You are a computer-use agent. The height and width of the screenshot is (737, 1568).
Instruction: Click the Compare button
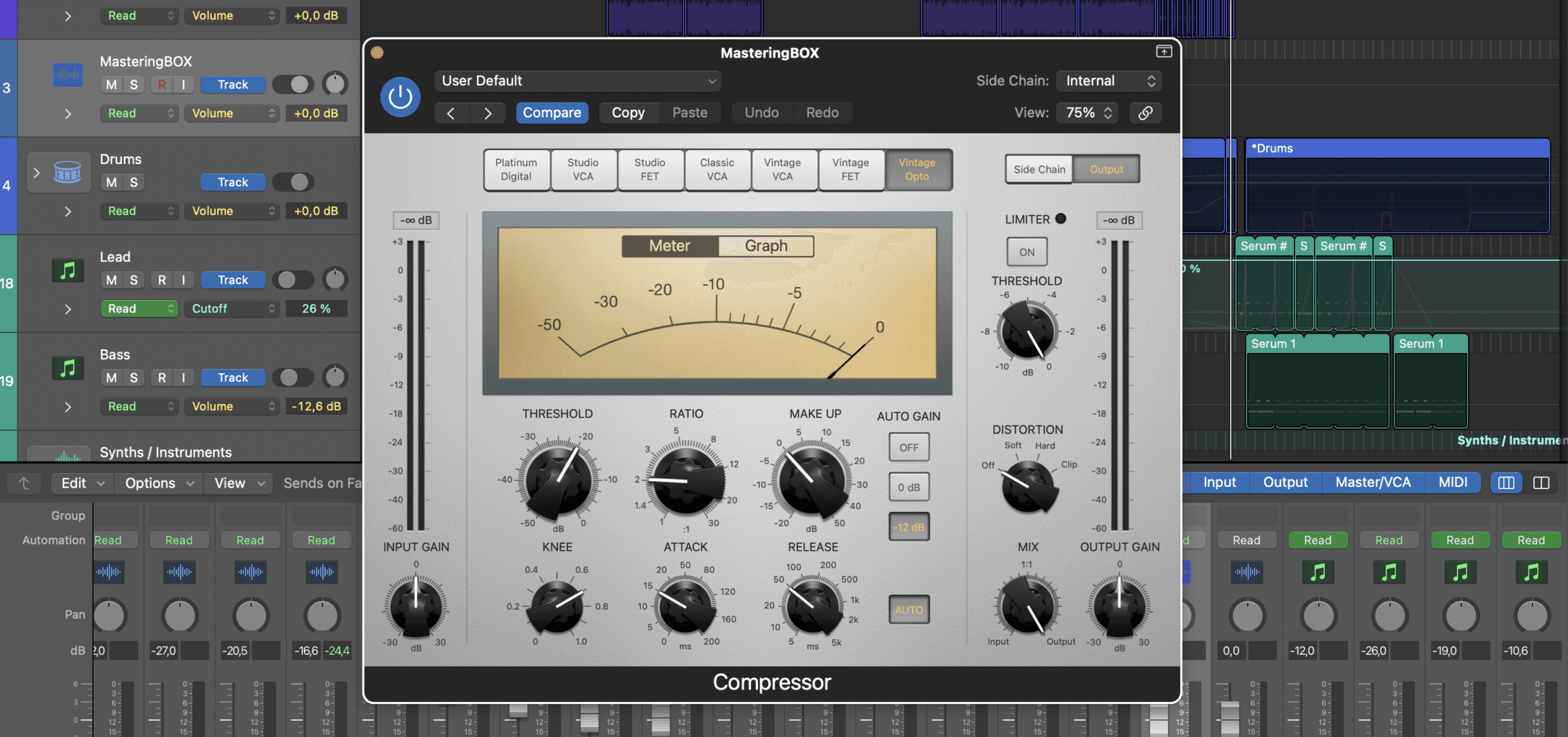551,113
